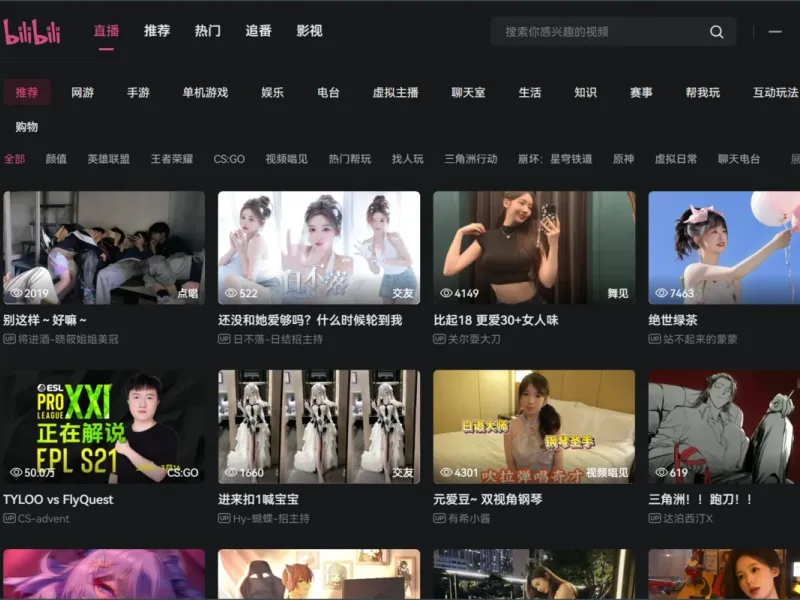Open the 别这样～好嘛～ stream thumbnail
Image resolution: width=800 pixels, height=600 pixels.
click(104, 248)
